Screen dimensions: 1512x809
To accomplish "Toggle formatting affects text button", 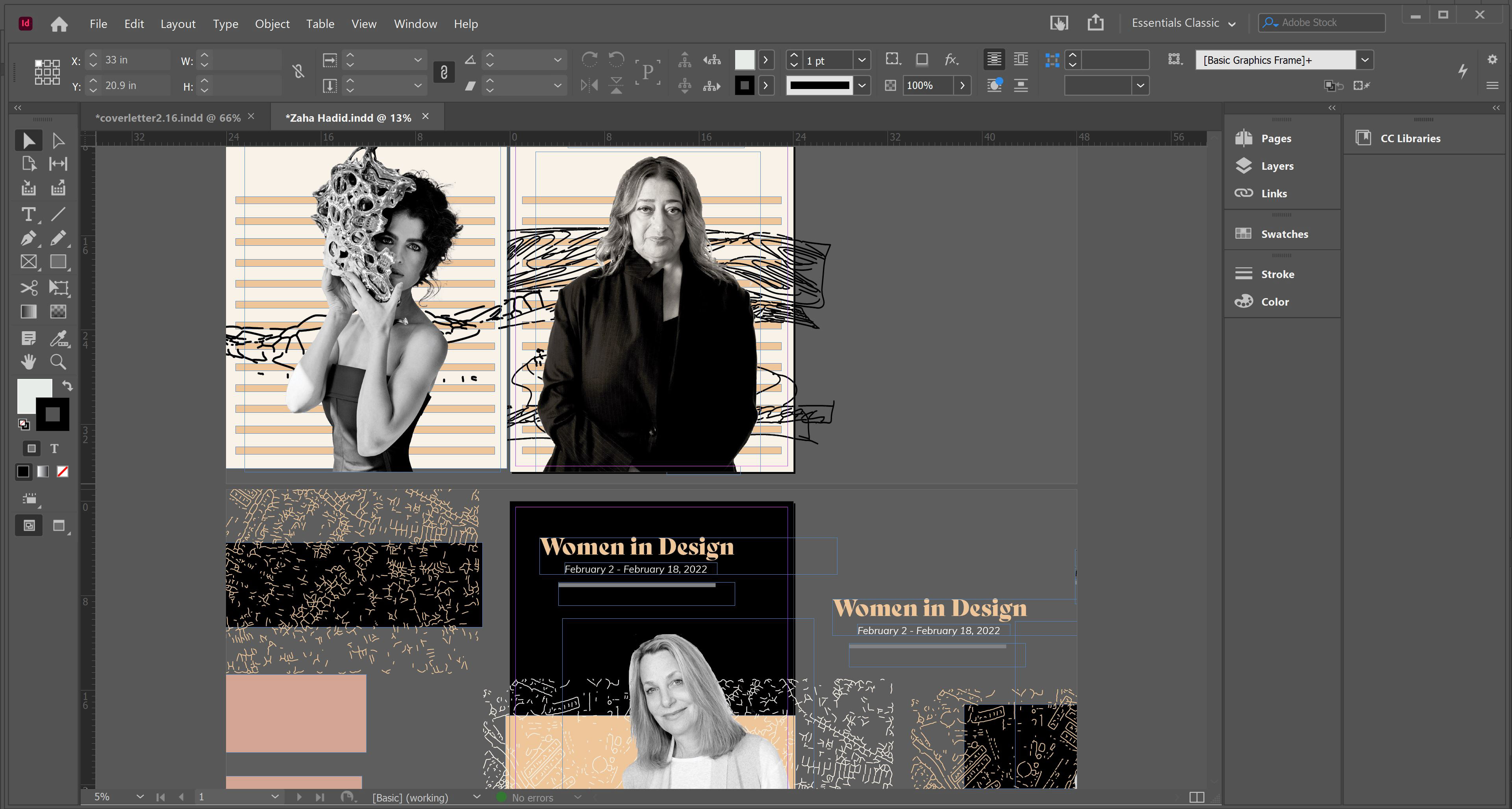I will 55,449.
